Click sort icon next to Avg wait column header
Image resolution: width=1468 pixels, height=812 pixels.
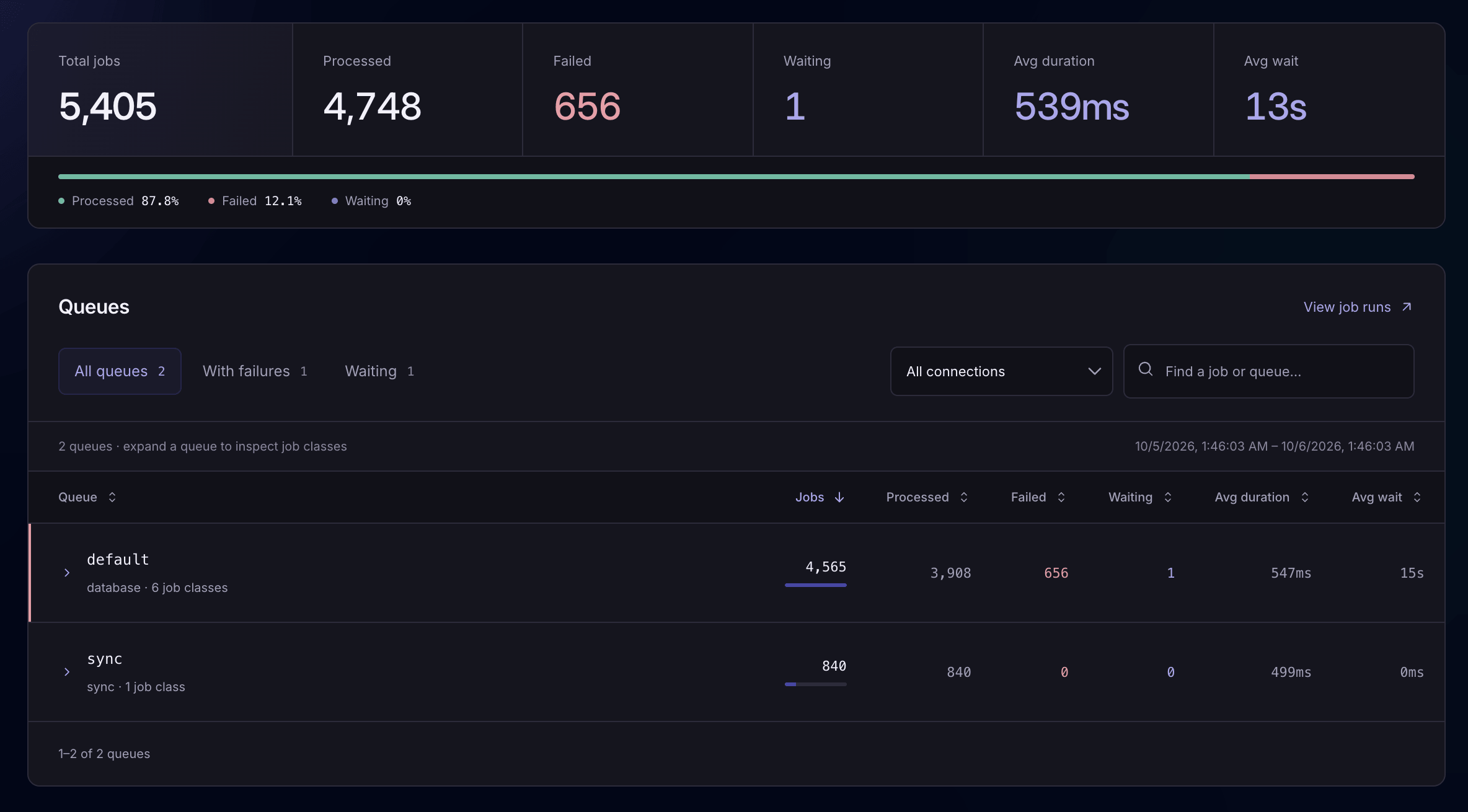pyautogui.click(x=1417, y=497)
